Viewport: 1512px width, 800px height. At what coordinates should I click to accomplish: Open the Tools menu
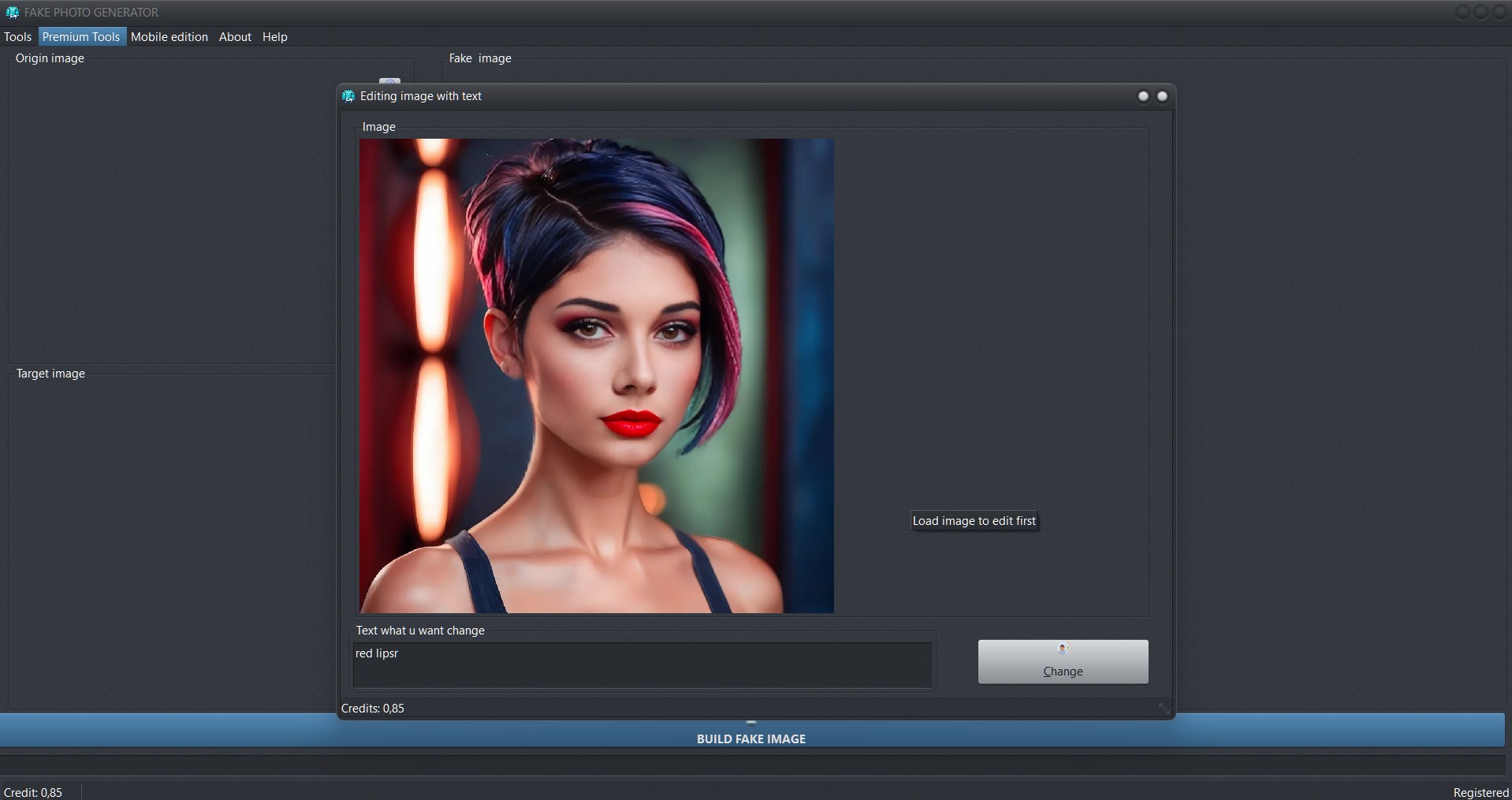[x=17, y=37]
